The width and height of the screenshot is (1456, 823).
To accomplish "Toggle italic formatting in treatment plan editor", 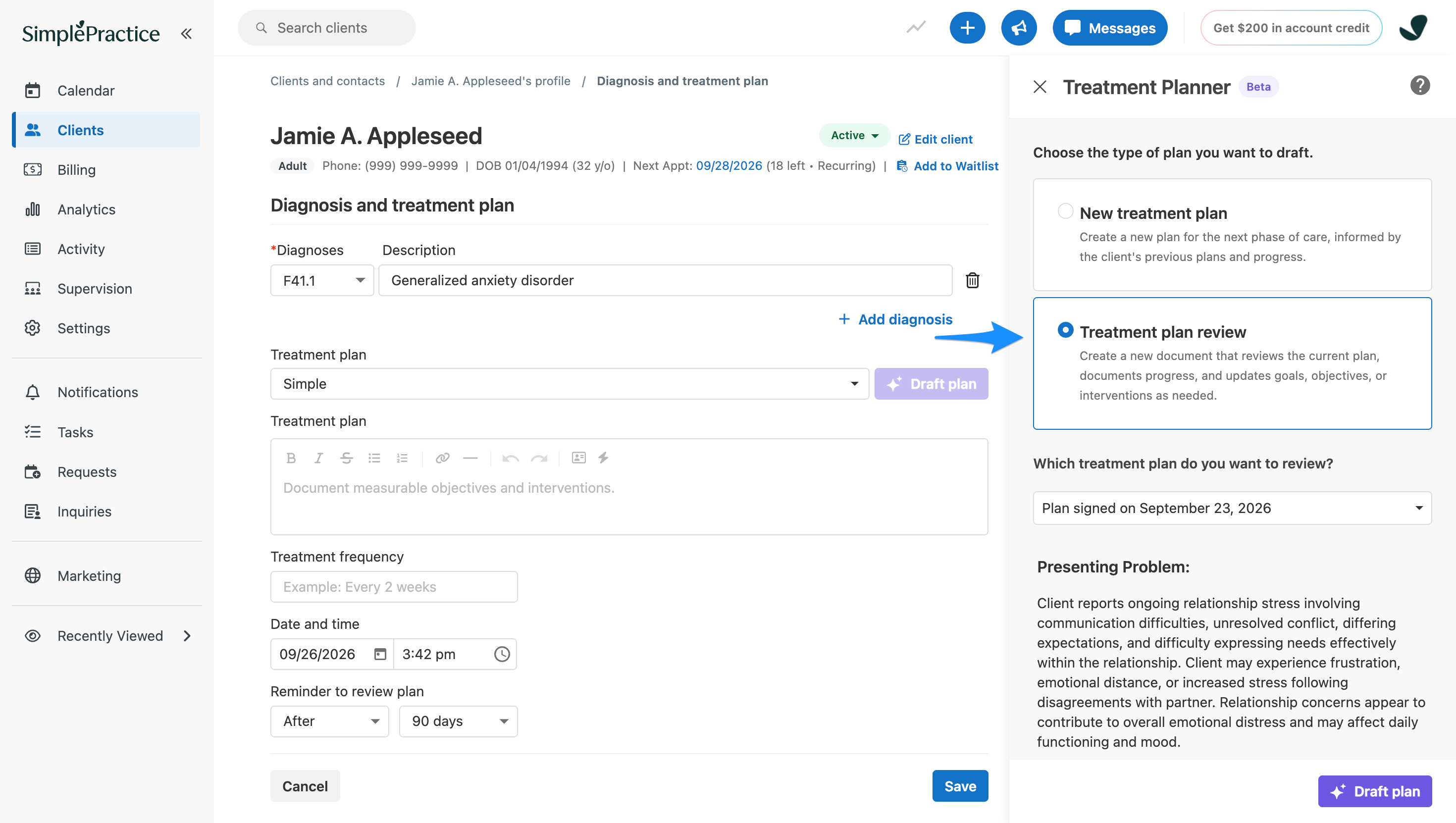I will 319,458.
